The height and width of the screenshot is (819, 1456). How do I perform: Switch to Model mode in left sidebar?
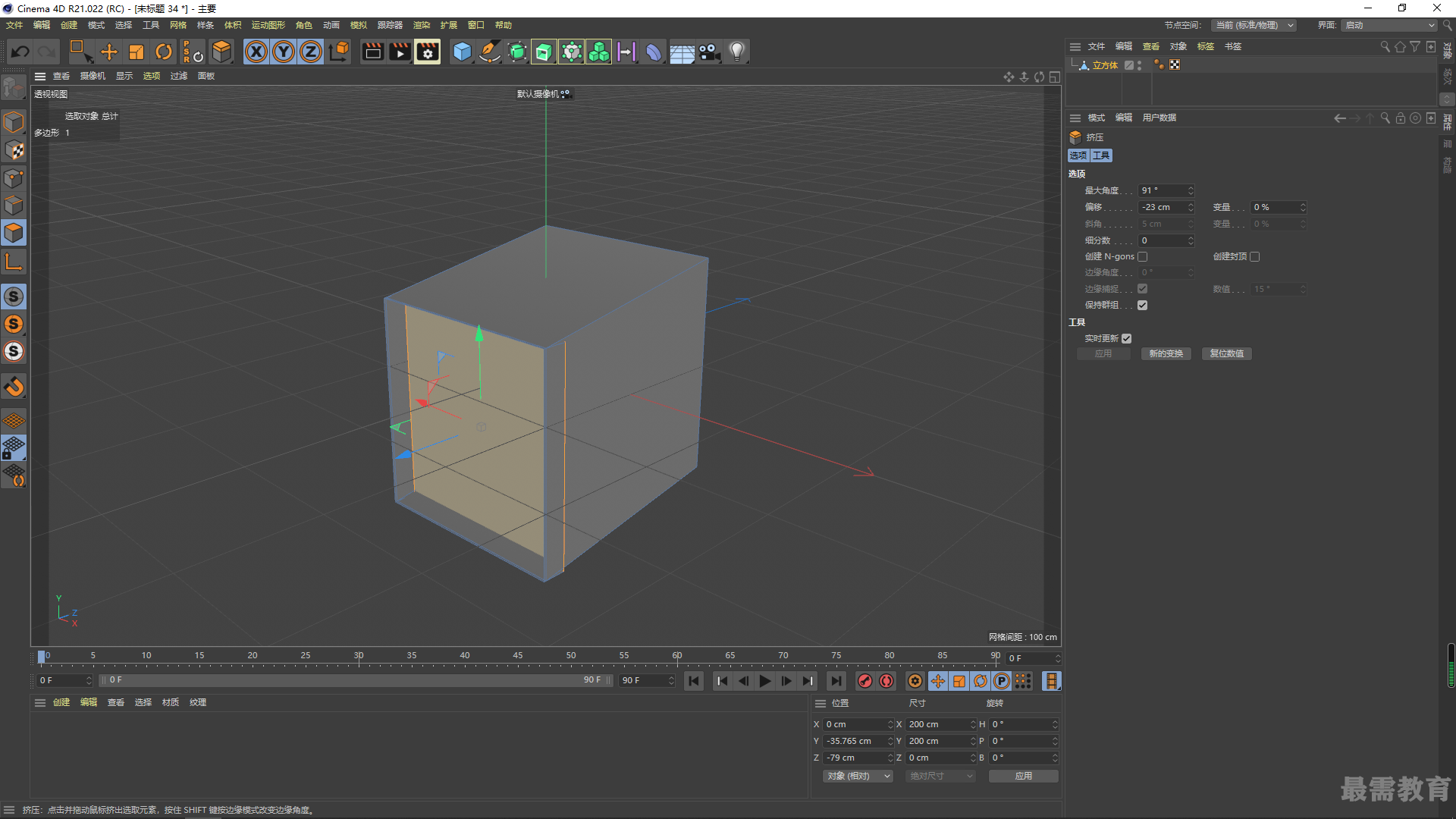(14, 122)
